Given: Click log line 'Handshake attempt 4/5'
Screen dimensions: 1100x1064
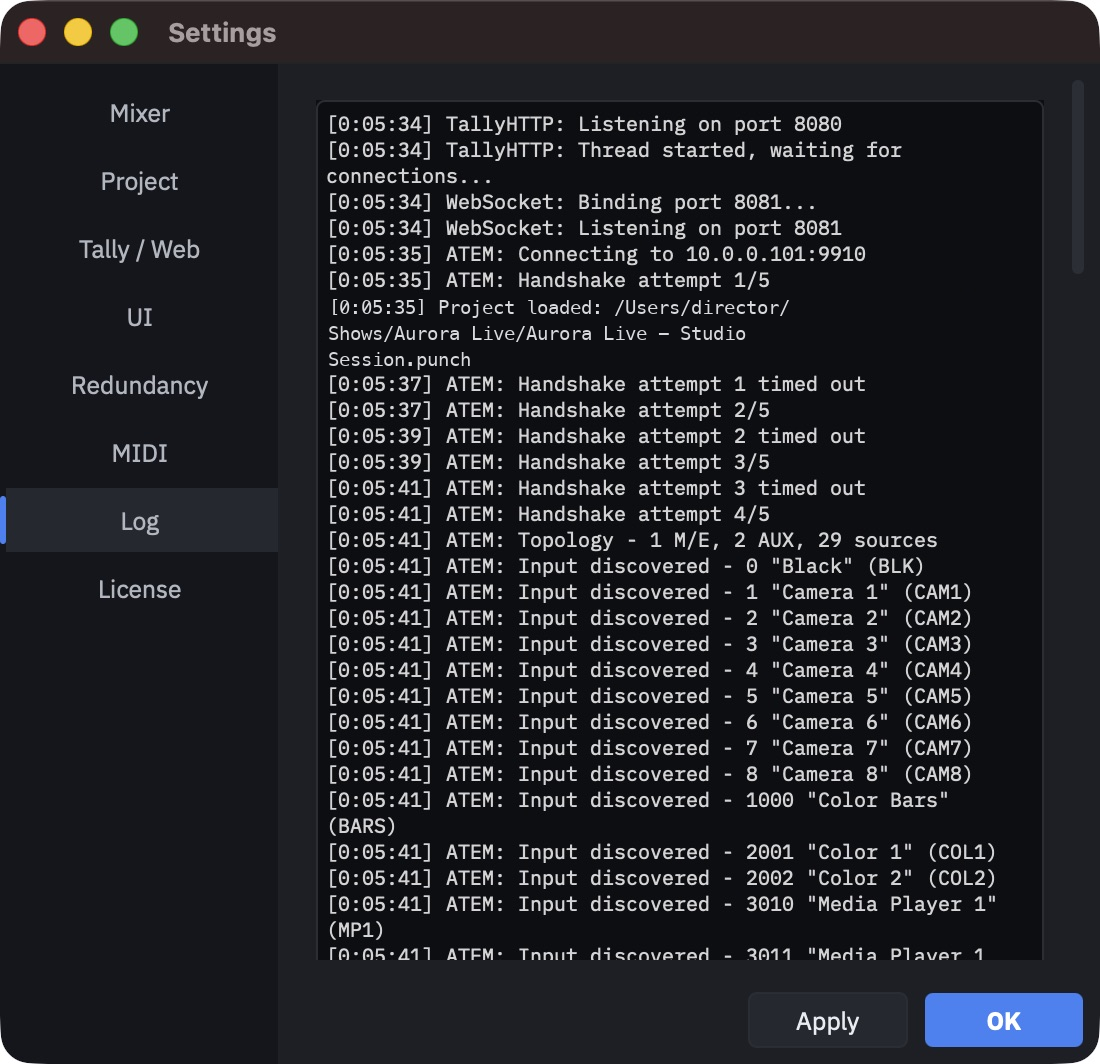Looking at the screenshot, I should coord(549,513).
